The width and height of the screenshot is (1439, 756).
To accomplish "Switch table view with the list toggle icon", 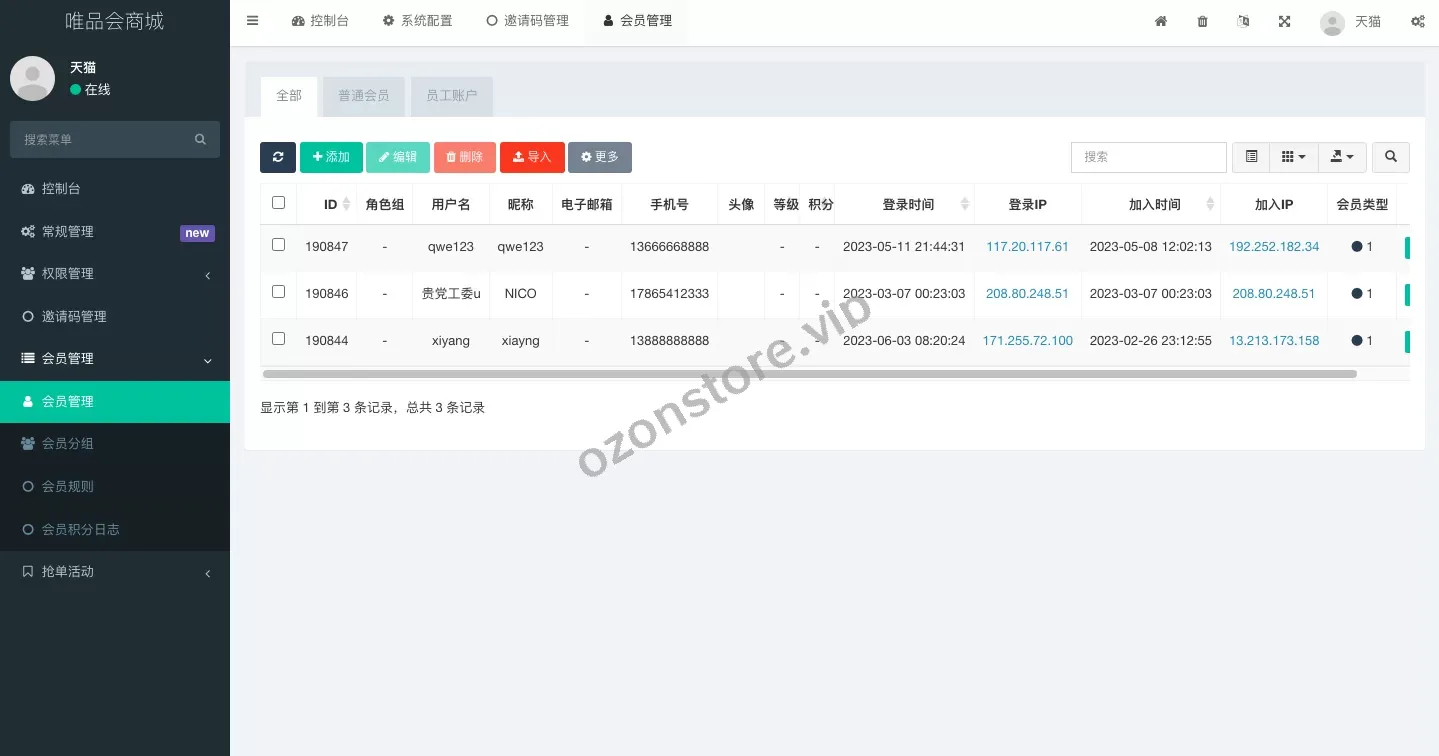I will tap(1251, 157).
